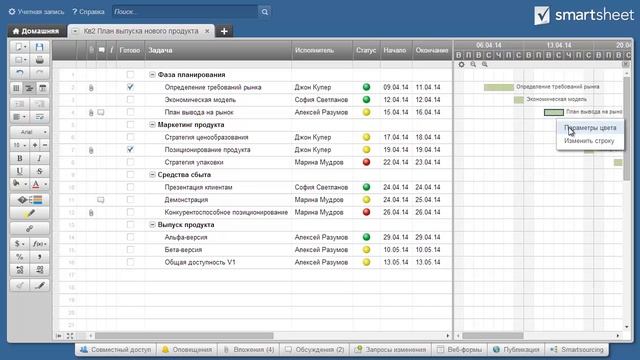The height and width of the screenshot is (360, 640).
Task: Collapse the Средства сбыта group
Action: tap(152, 175)
